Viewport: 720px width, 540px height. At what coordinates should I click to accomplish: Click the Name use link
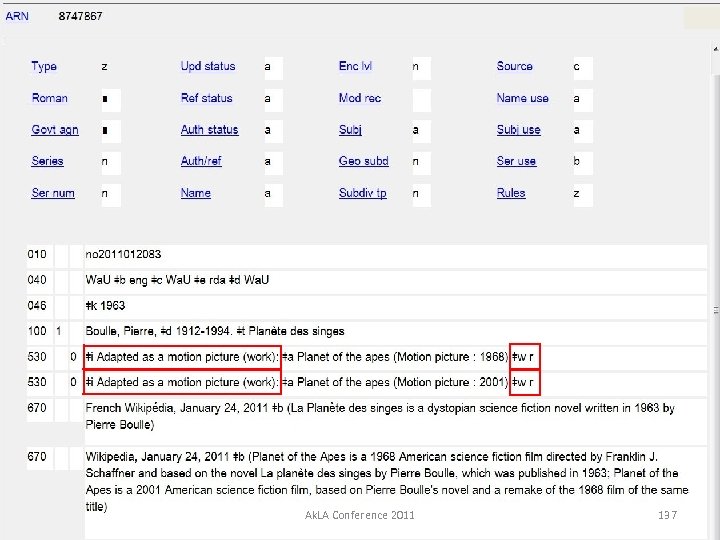click(522, 98)
